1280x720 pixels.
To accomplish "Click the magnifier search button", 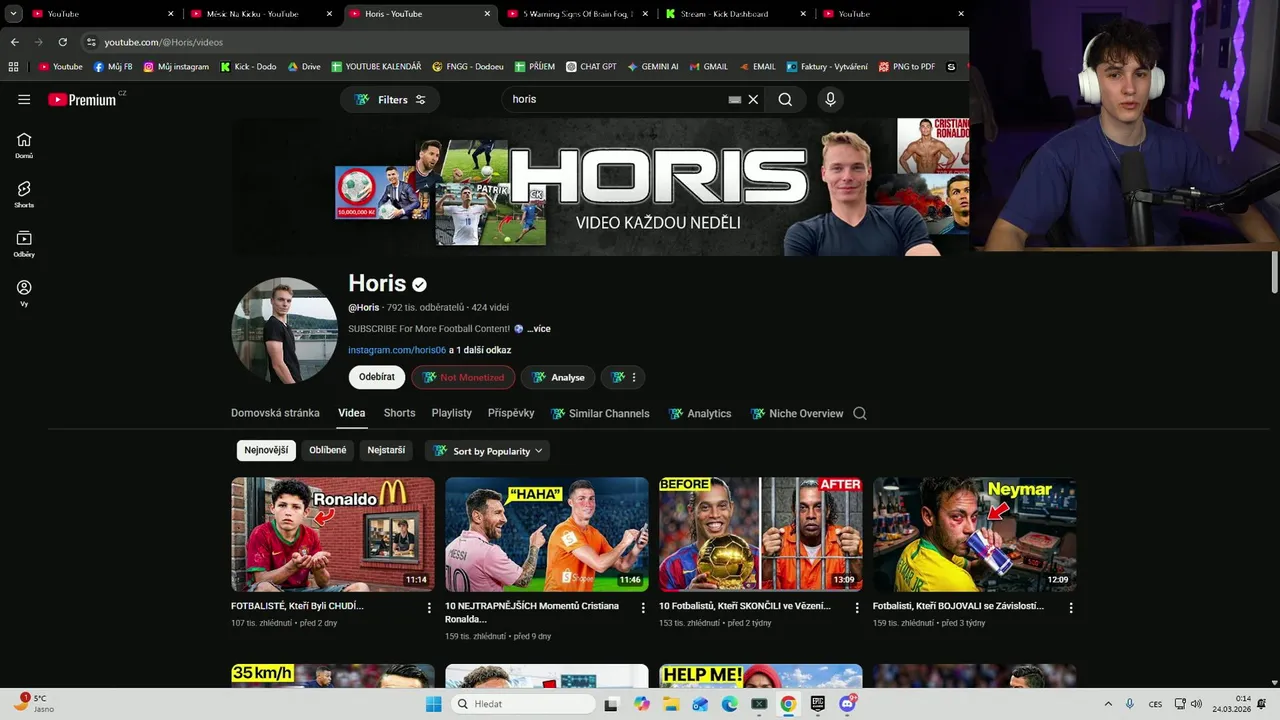I will (785, 99).
